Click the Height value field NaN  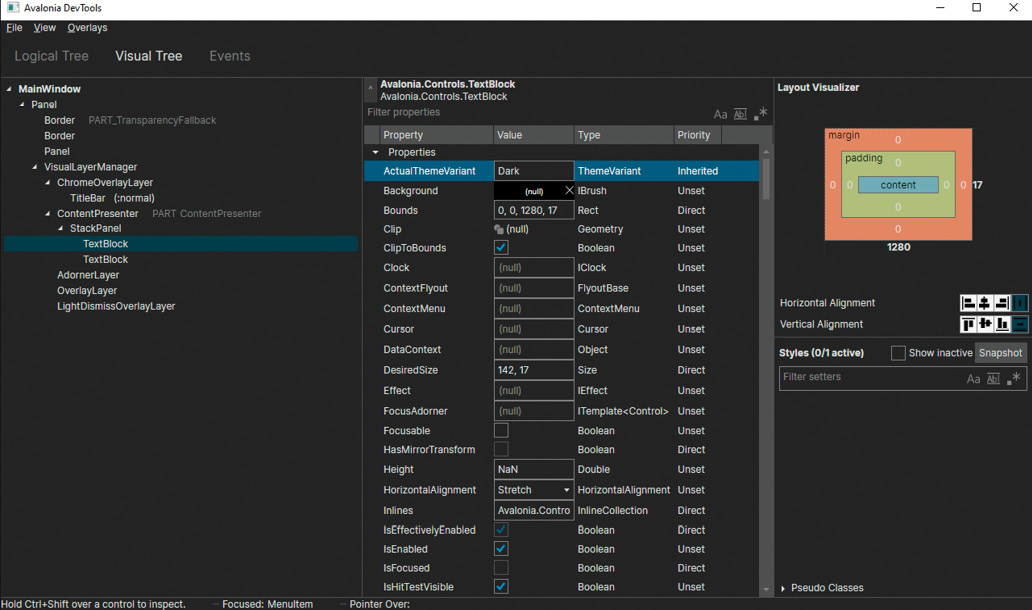534,470
